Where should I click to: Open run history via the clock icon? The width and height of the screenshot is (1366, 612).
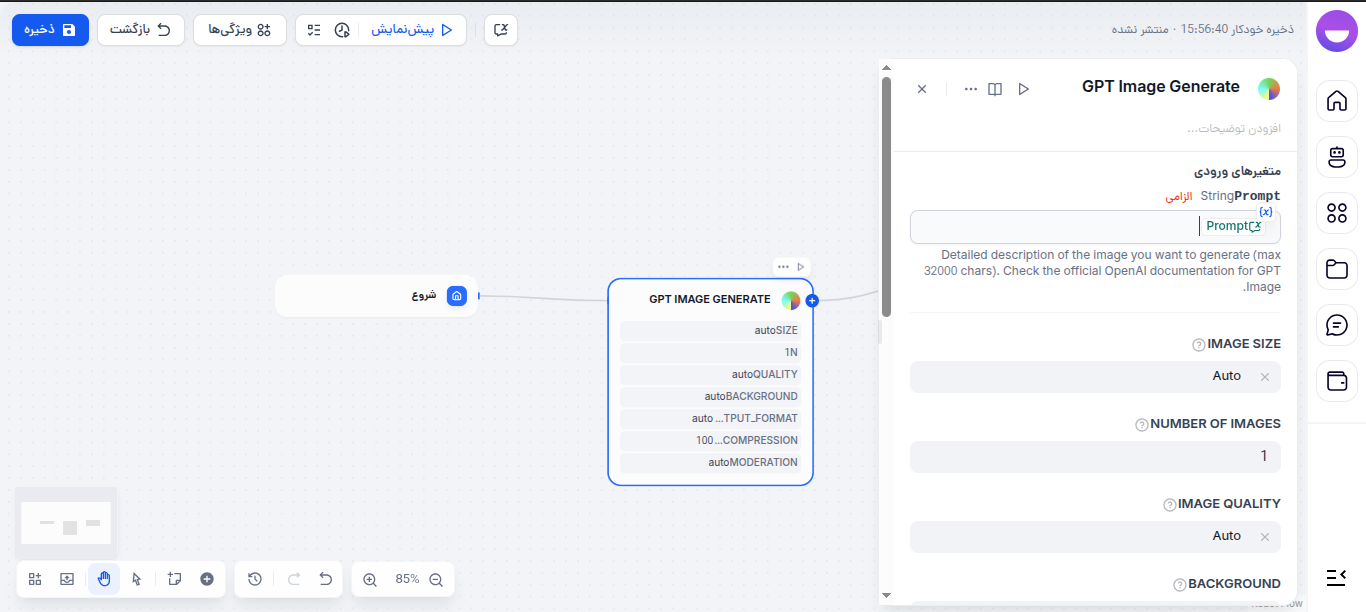click(253, 579)
